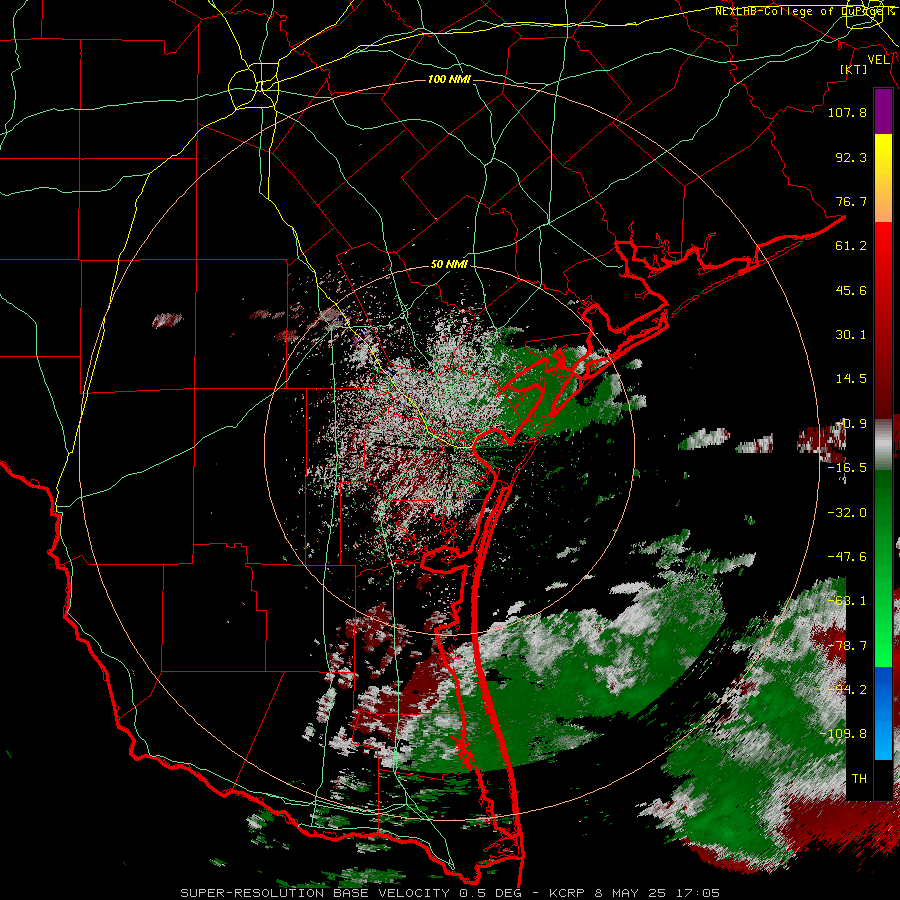Viewport: 900px width, 900px height.
Task: Click the 61.2 velocity scale value
Action: point(851,246)
